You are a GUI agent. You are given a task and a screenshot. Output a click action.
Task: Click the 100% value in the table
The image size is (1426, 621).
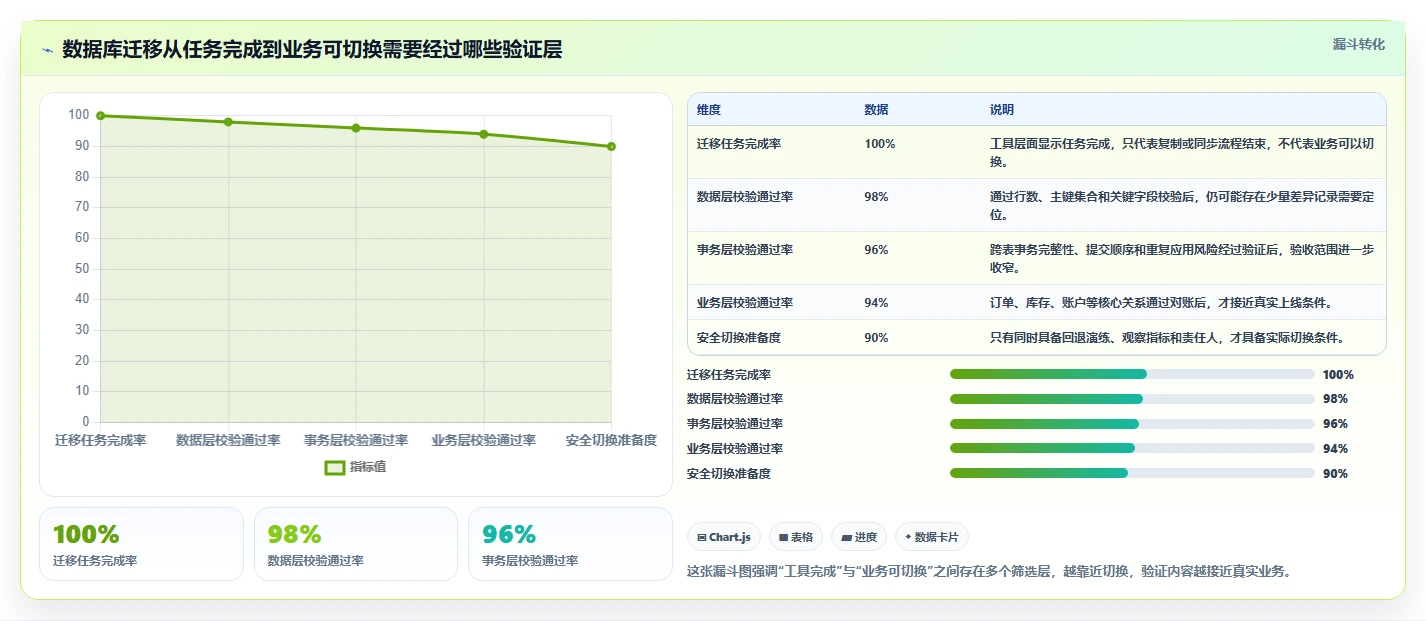pos(880,143)
